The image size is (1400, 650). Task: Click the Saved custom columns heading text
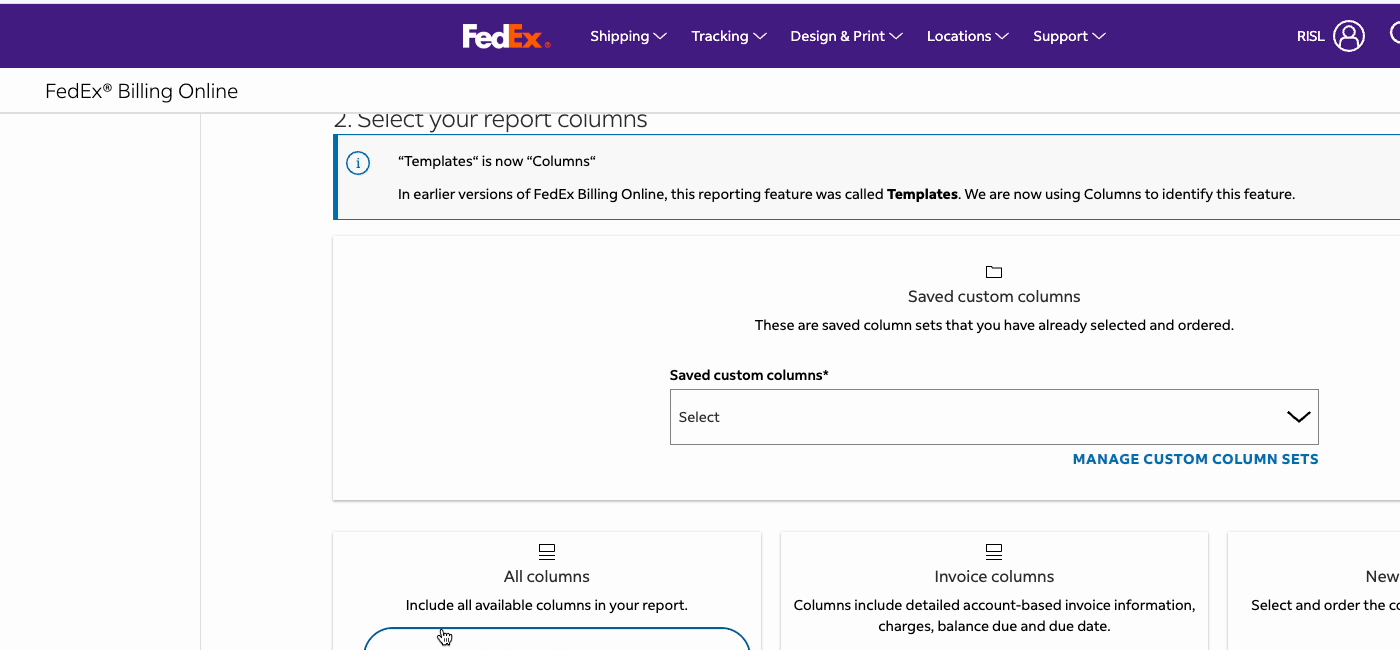pos(994,296)
